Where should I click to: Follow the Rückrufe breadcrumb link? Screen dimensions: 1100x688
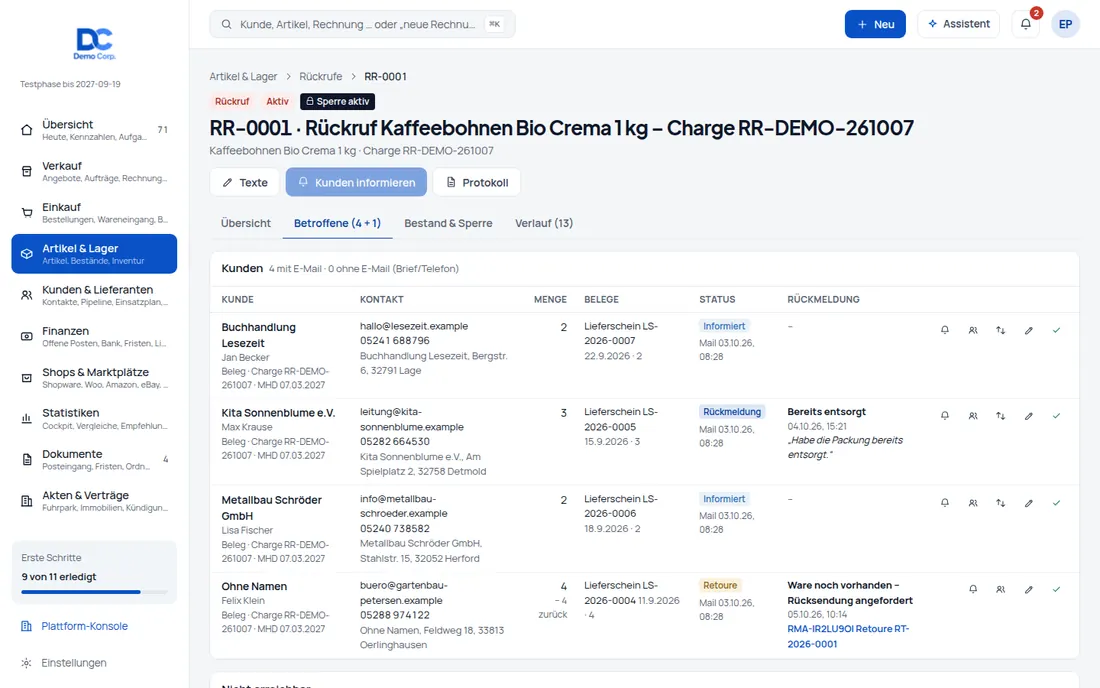click(x=321, y=76)
